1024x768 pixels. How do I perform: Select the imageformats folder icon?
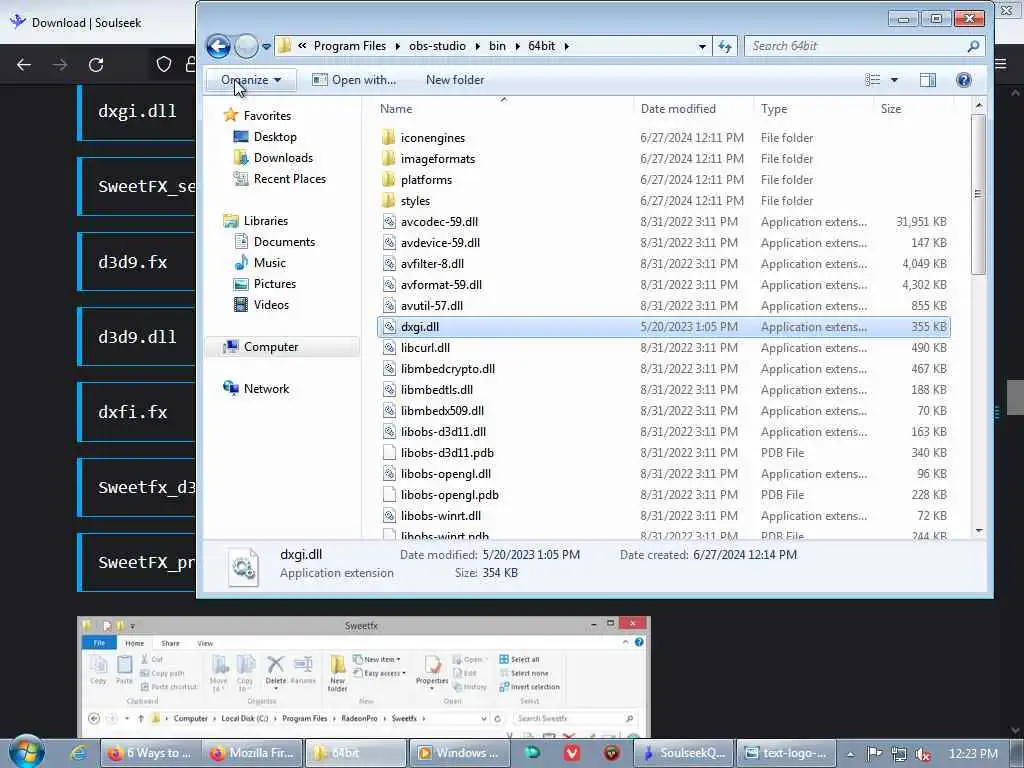[389, 159]
